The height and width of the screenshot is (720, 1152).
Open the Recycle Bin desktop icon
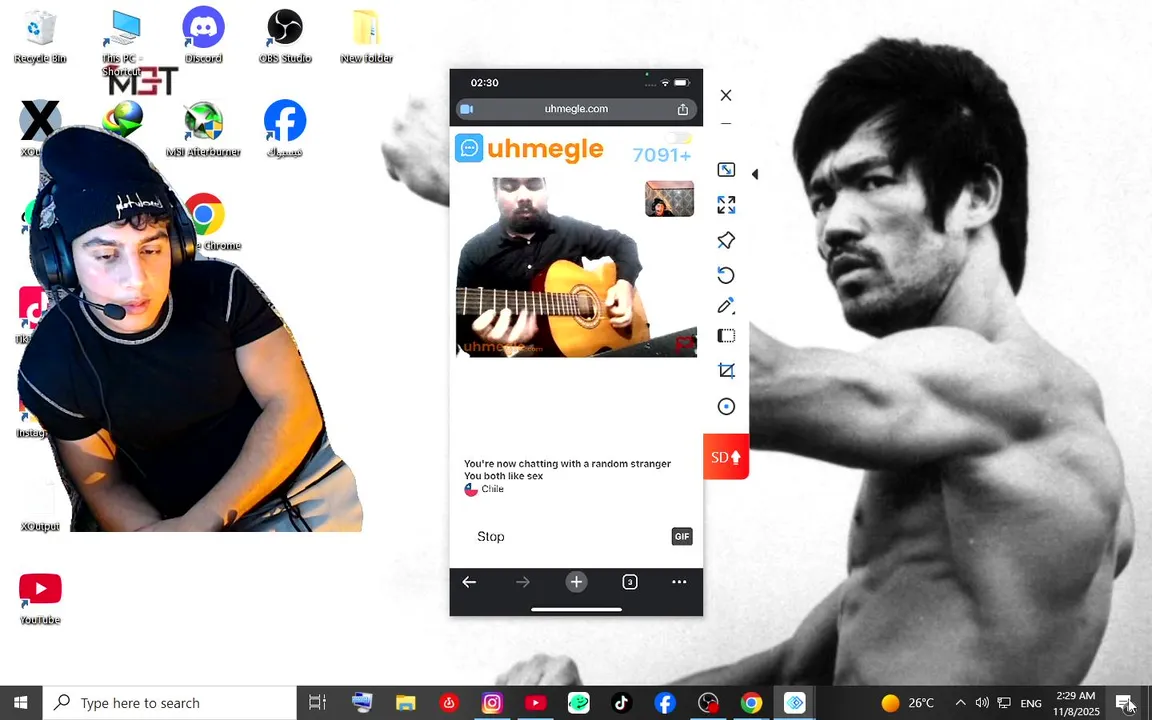click(39, 35)
